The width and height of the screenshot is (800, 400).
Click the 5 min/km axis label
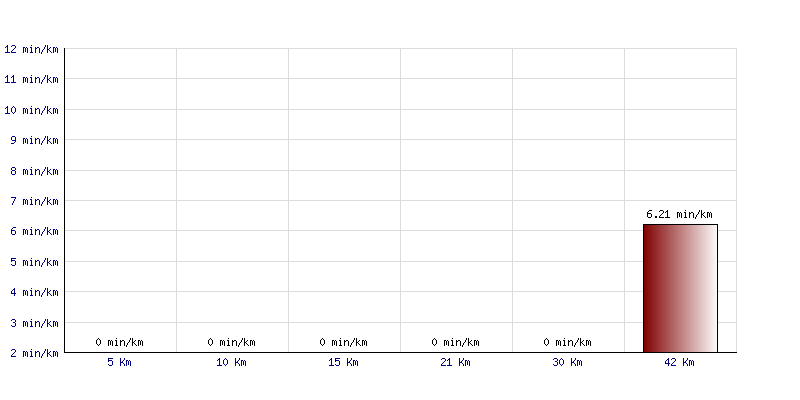[34, 262]
